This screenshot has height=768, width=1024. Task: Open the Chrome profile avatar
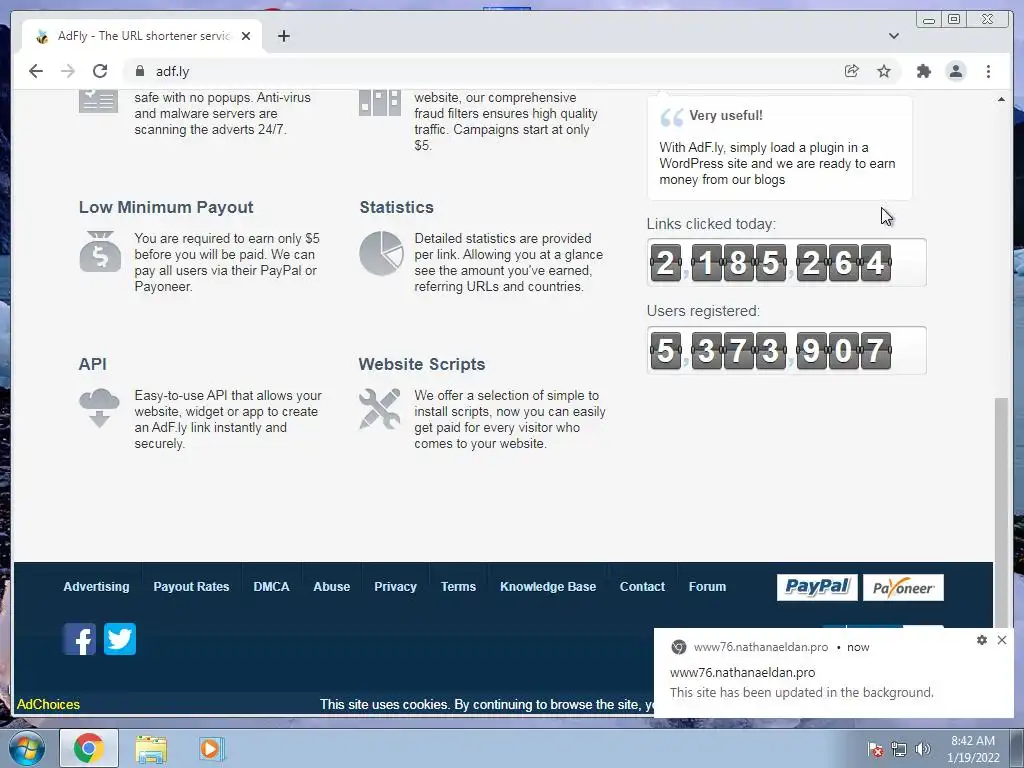click(x=955, y=71)
